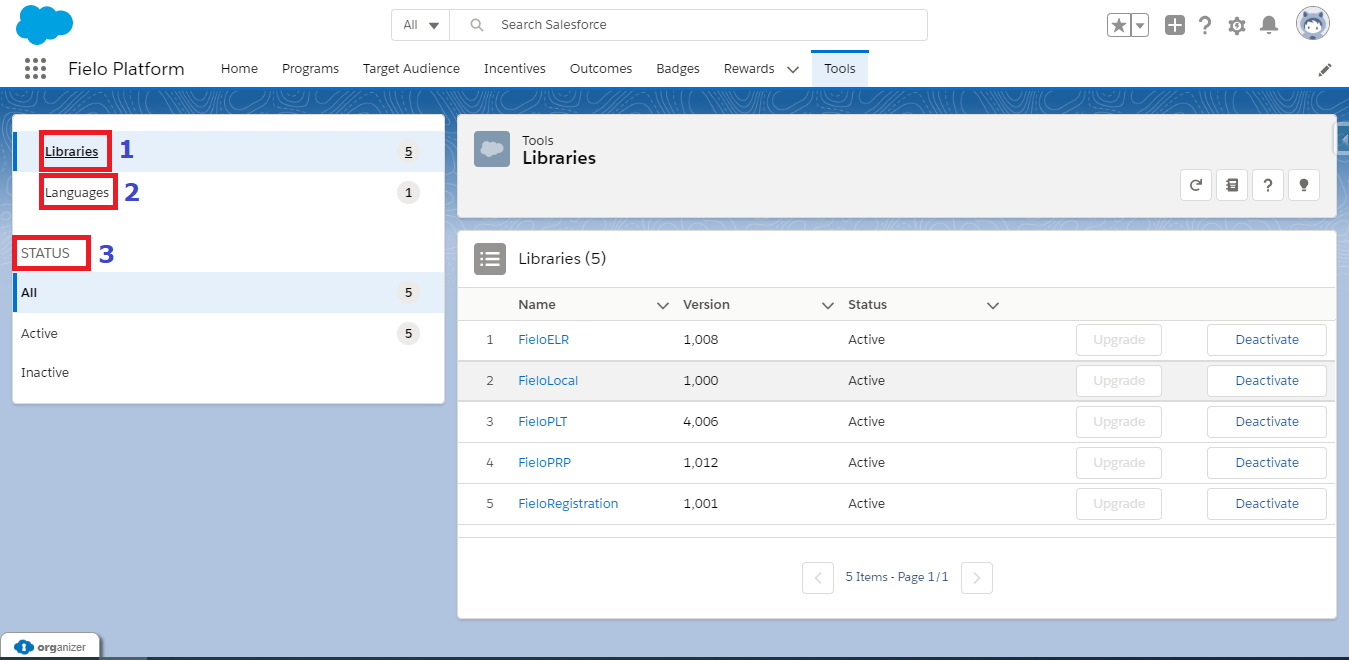Click the pencil edit navigation icon
The image size is (1349, 660).
click(x=1325, y=69)
